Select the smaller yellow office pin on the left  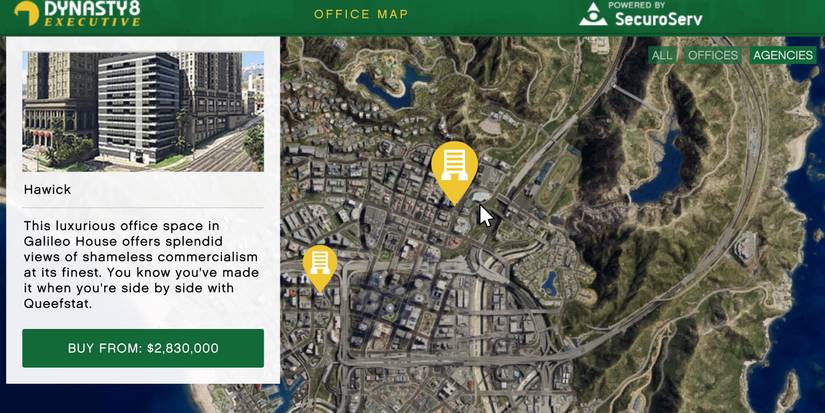pos(320,264)
